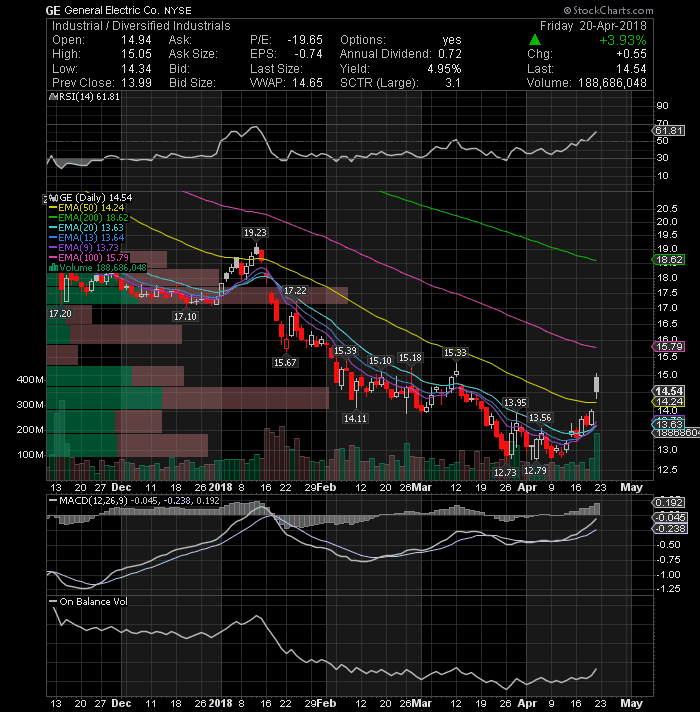Select the Low value 14.34

[x=136, y=69]
